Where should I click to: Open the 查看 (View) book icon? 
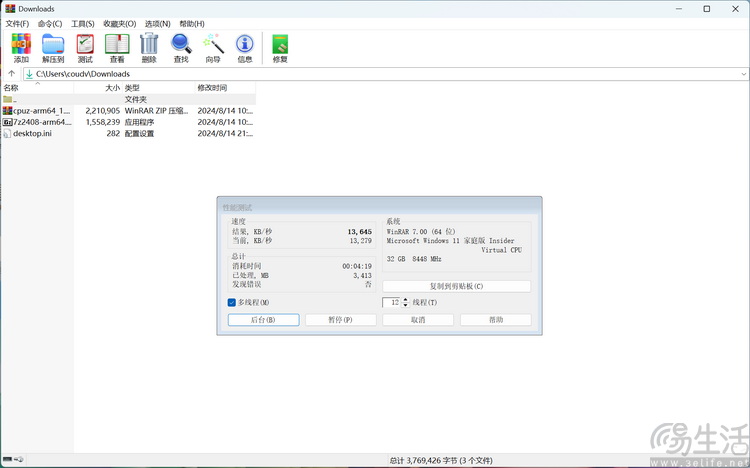117,44
